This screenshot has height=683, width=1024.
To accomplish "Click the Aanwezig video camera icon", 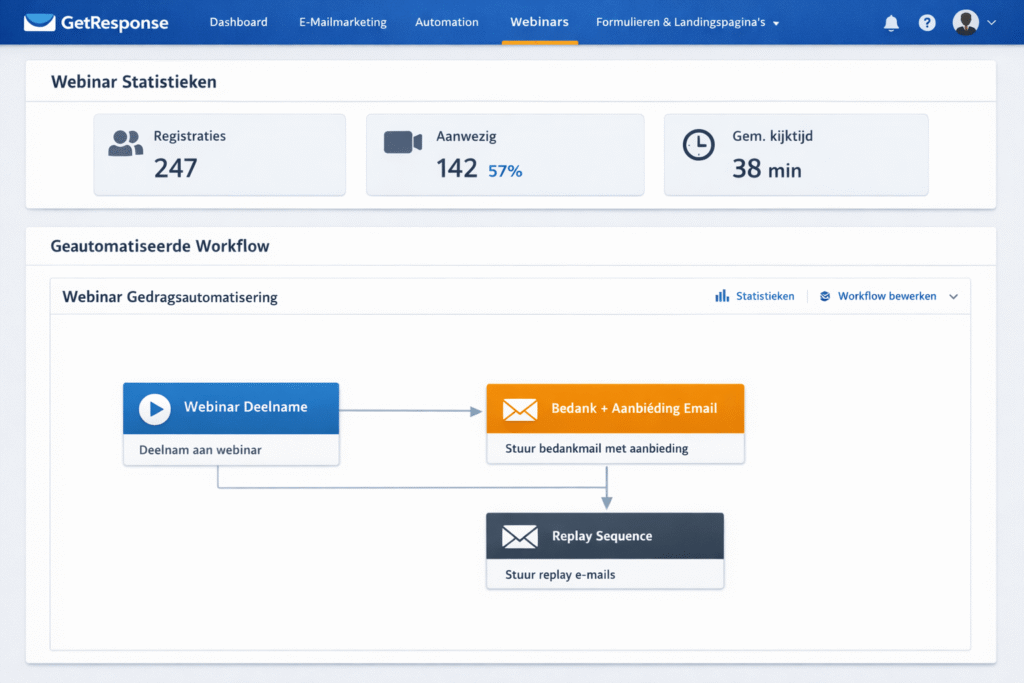I will coord(403,143).
